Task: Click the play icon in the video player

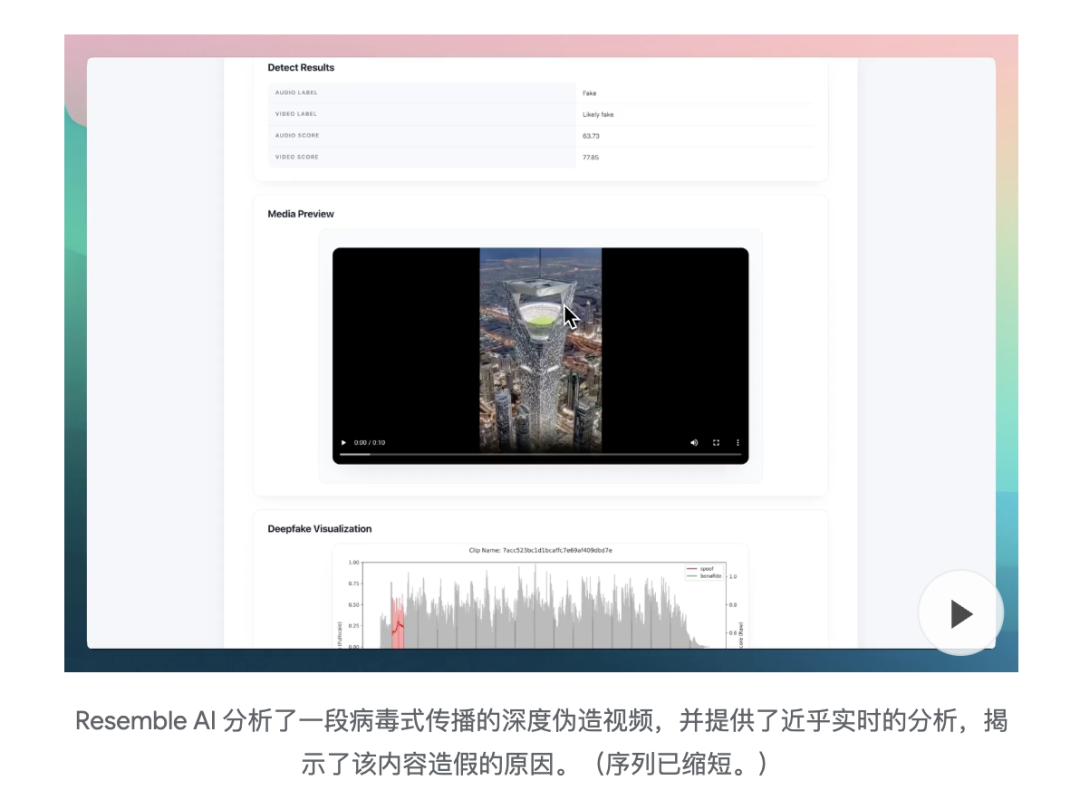Action: [x=344, y=442]
